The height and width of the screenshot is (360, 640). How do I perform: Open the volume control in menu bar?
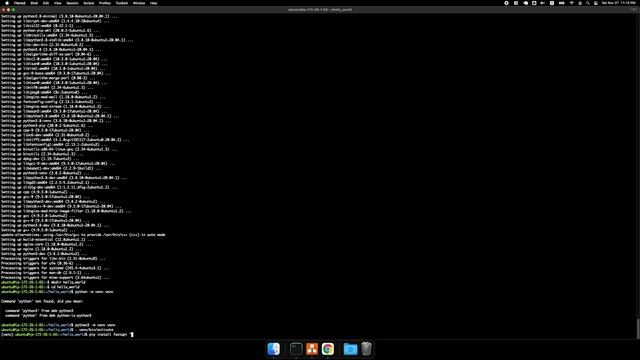point(542,3)
